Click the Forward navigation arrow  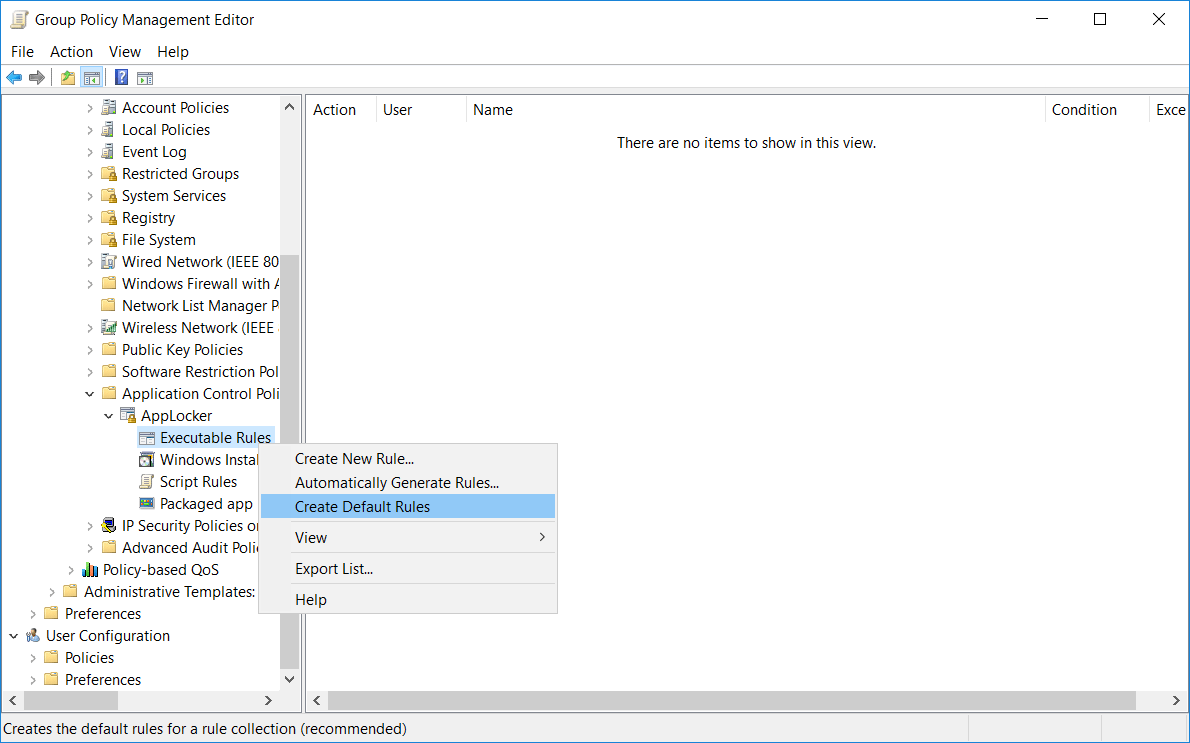coord(37,77)
